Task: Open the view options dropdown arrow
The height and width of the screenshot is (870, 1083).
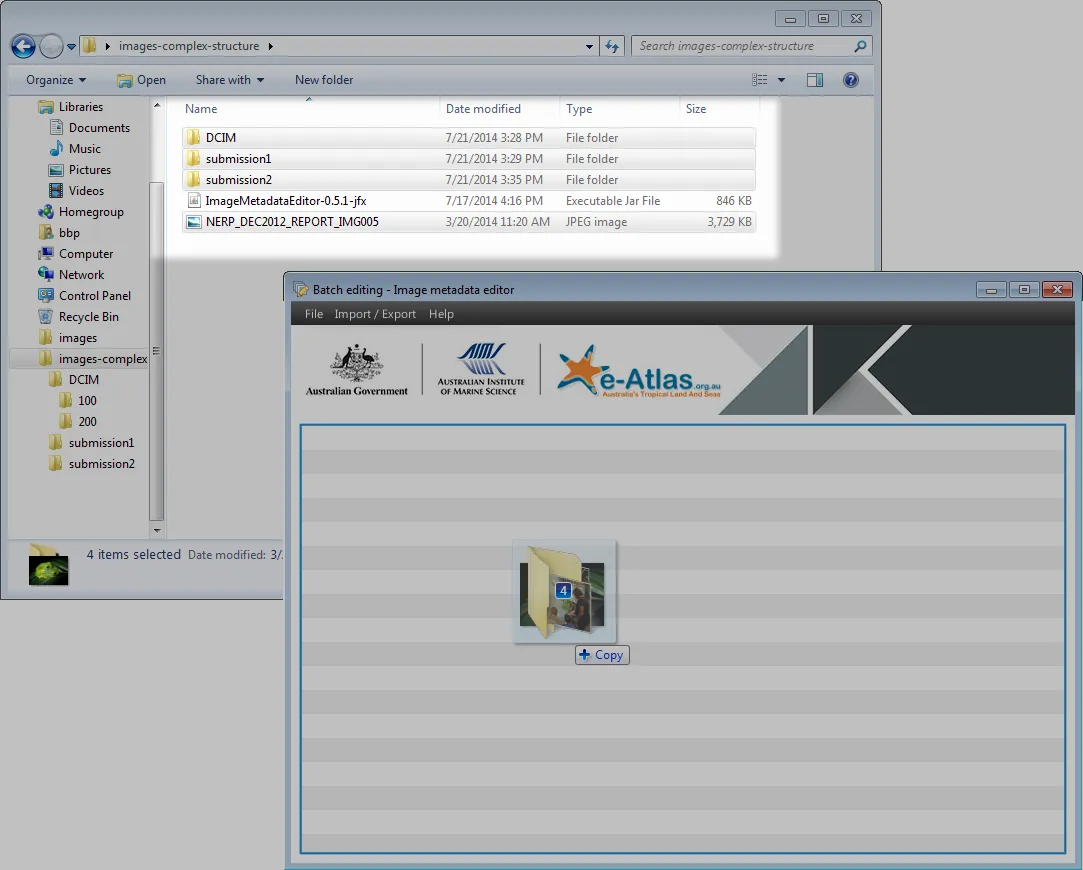Action: coord(781,80)
